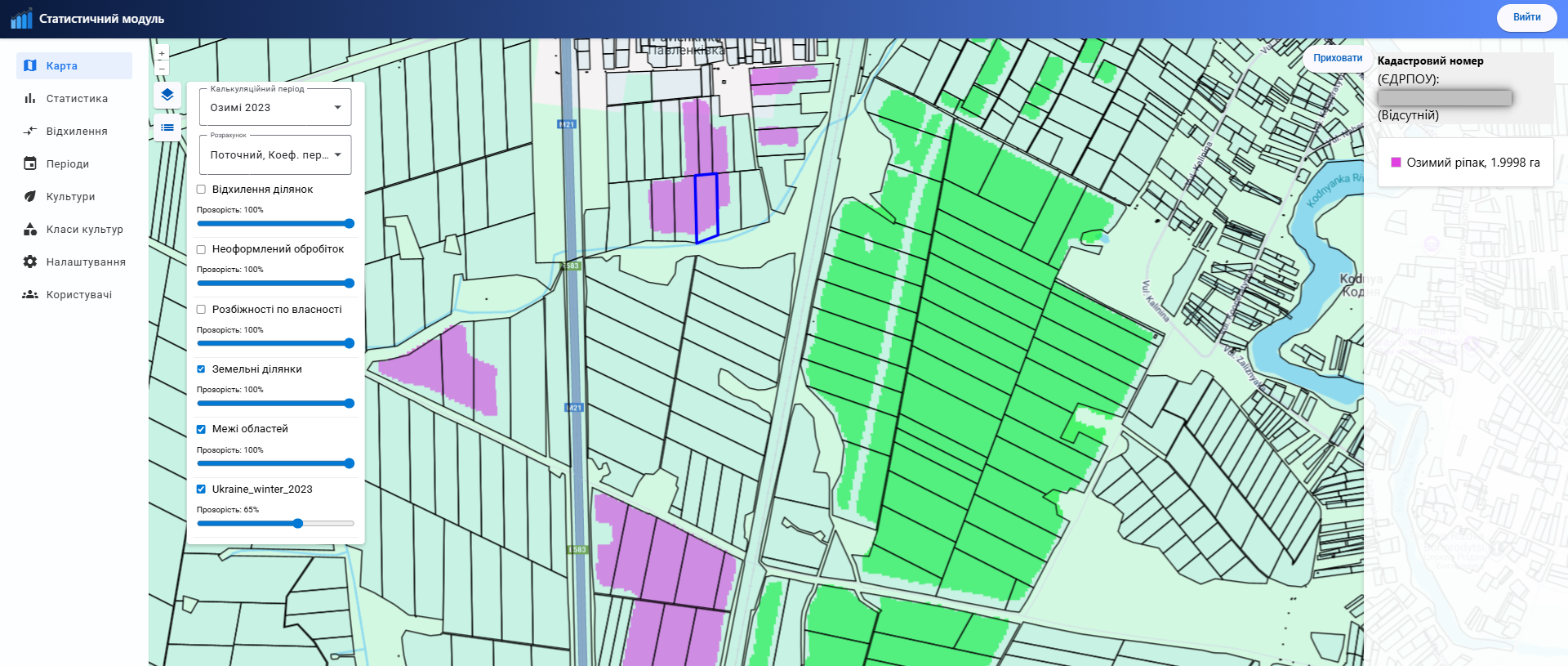The height and width of the screenshot is (666, 1568).
Task: Click the Періоди calendar icon
Action: click(x=30, y=164)
